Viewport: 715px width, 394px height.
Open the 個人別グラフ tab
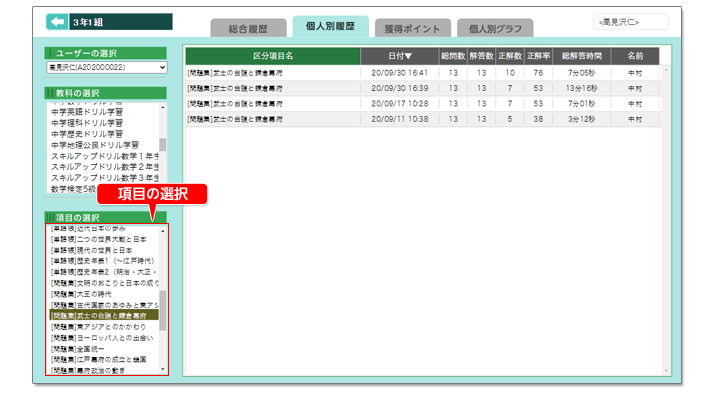click(x=495, y=28)
